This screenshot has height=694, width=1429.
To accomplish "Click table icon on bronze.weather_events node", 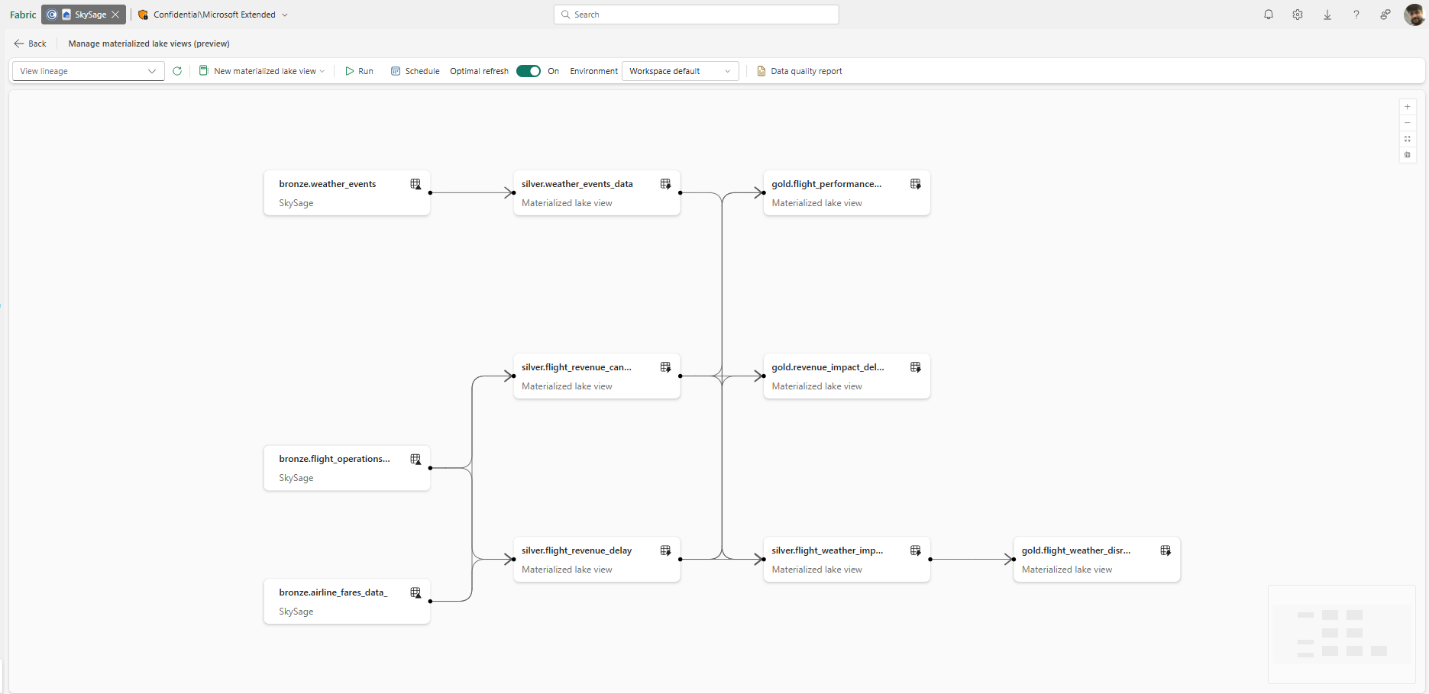I will coord(415,184).
